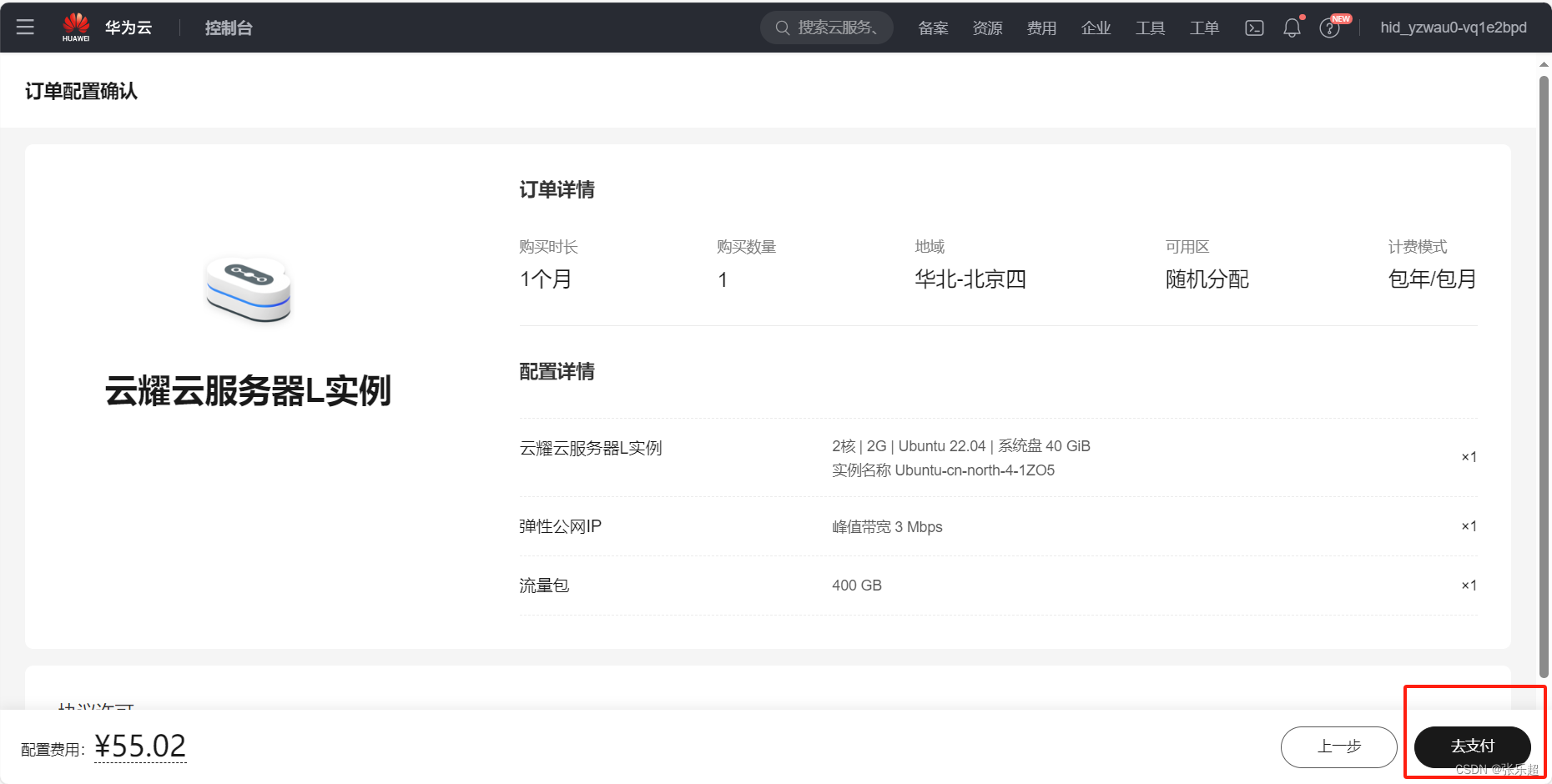1552x784 pixels.
Task: Click the 峰值带宽 3 Mbps text
Action: [x=887, y=527]
